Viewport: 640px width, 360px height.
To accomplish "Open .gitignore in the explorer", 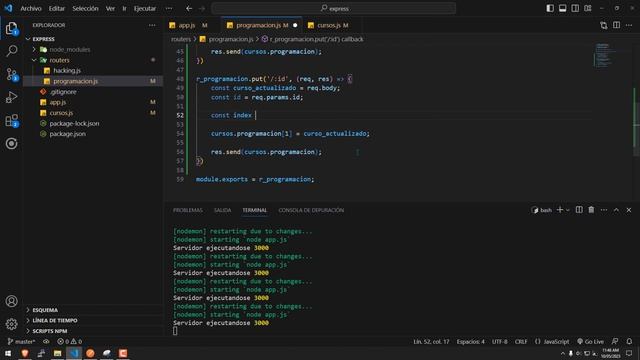I will [x=93, y=92].
